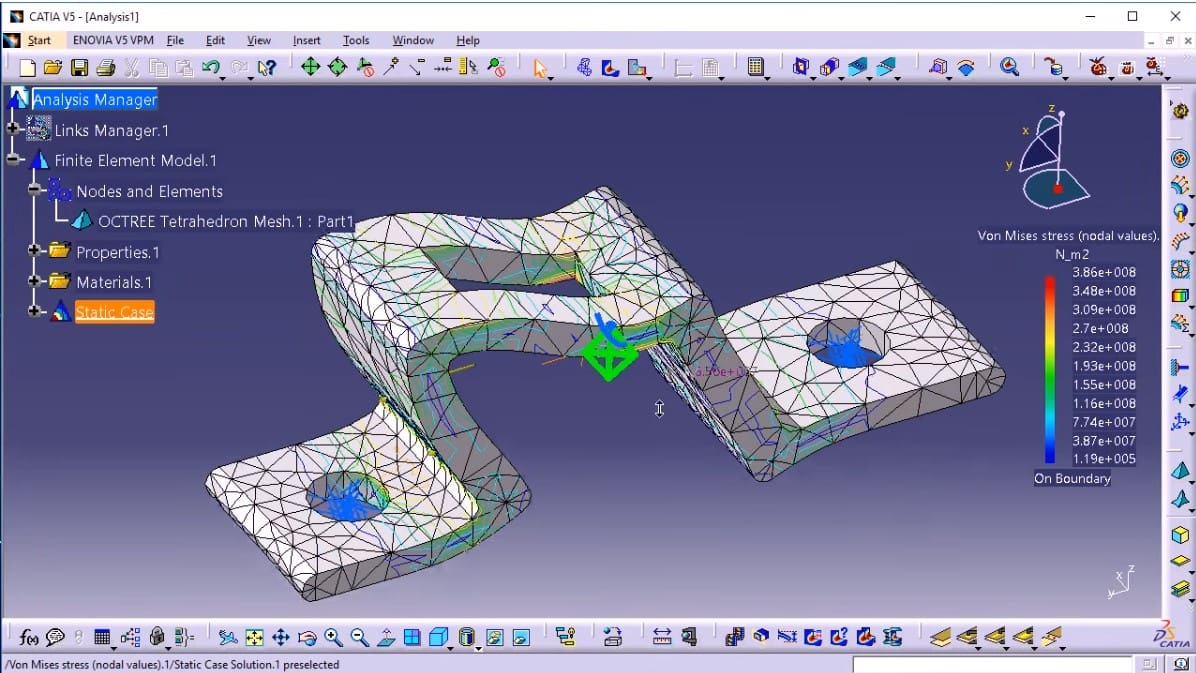This screenshot has width=1196, height=673.
Task: Click the On Boundary legend label
Action: click(1072, 478)
